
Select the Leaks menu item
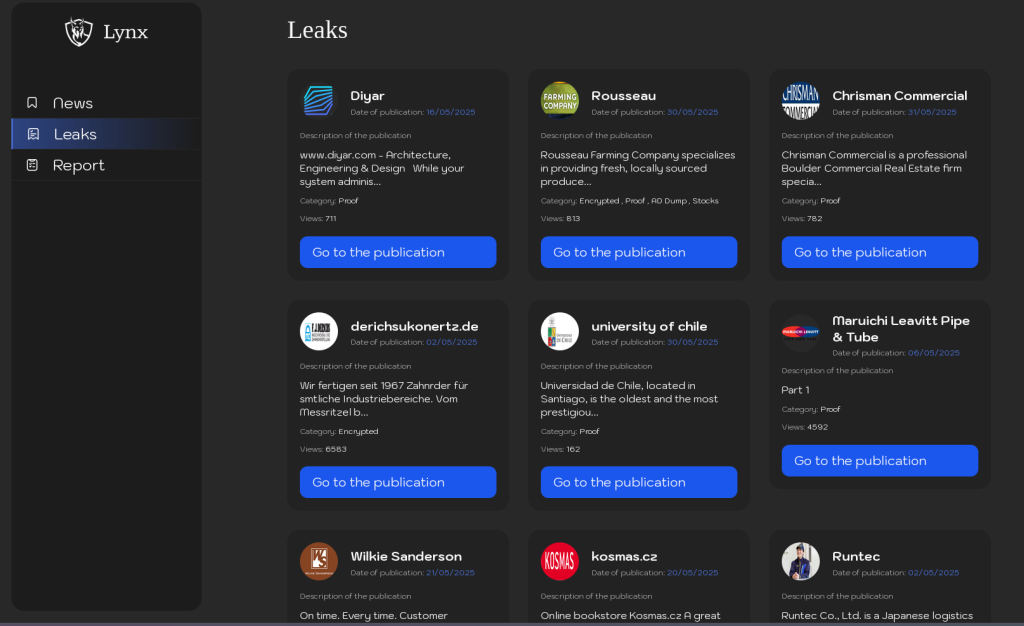tap(106, 134)
